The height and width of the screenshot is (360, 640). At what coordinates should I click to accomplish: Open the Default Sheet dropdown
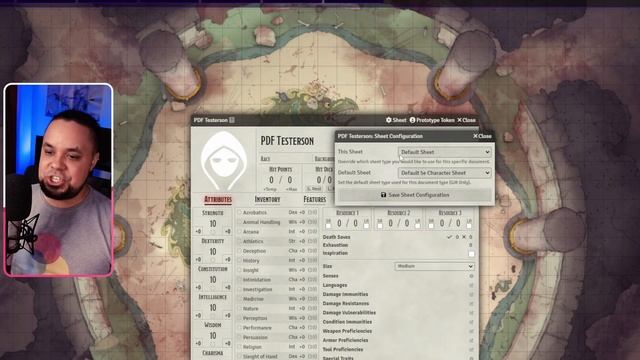(x=444, y=173)
